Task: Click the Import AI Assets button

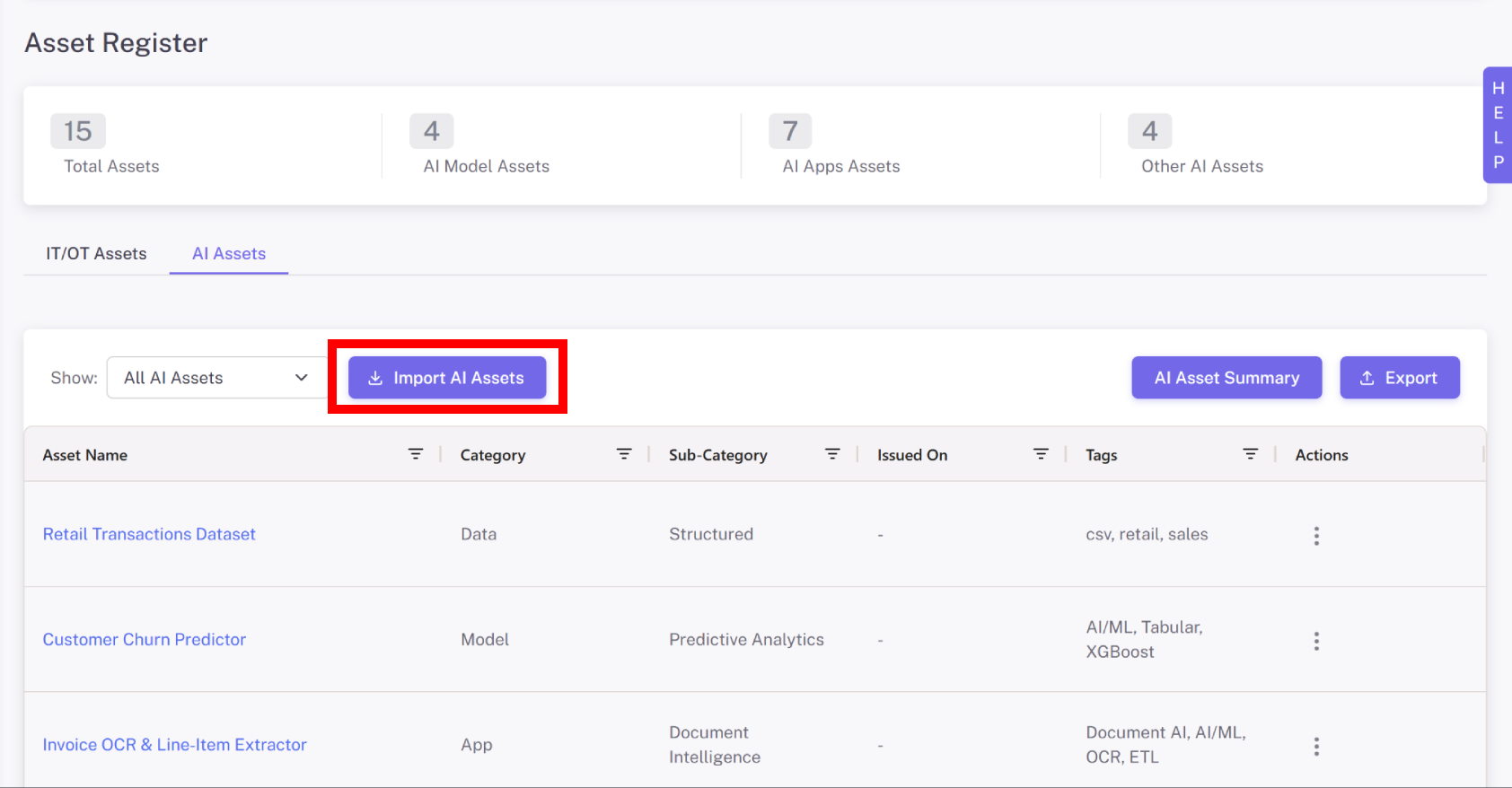Action: coord(447,378)
